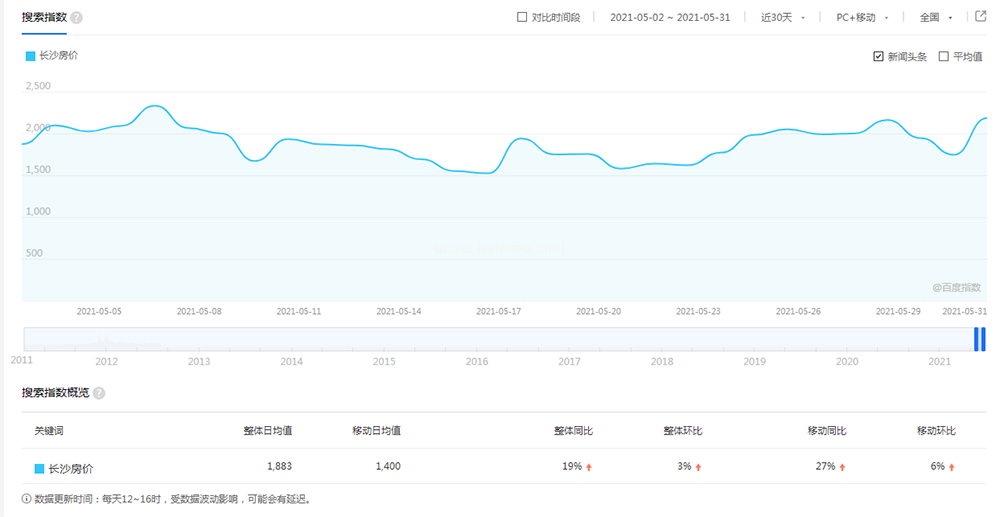The image size is (1000, 517).
Task: Expand the PC+移动 device dropdown
Action: pyautogui.click(x=861, y=17)
